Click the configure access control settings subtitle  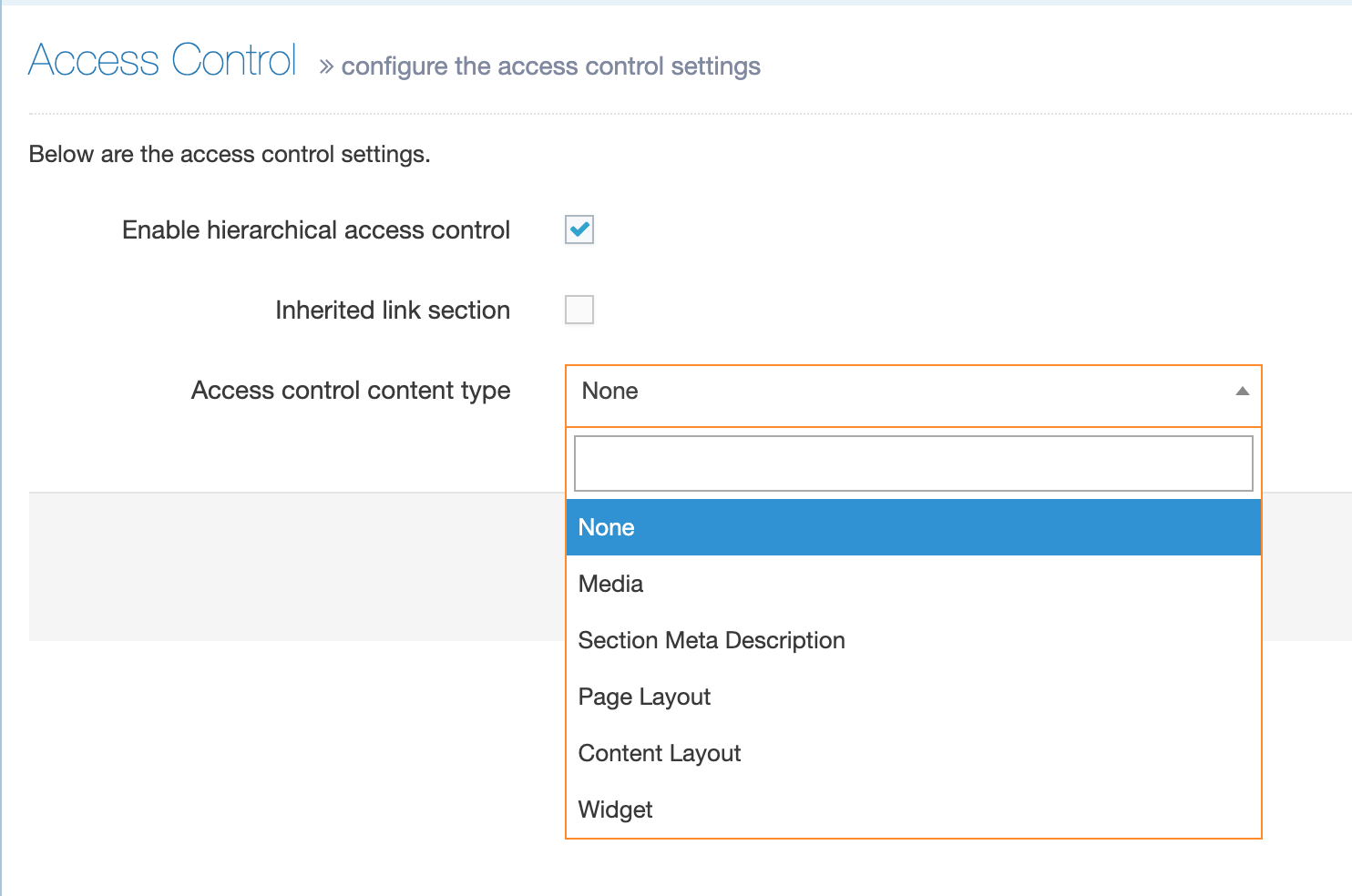click(550, 66)
